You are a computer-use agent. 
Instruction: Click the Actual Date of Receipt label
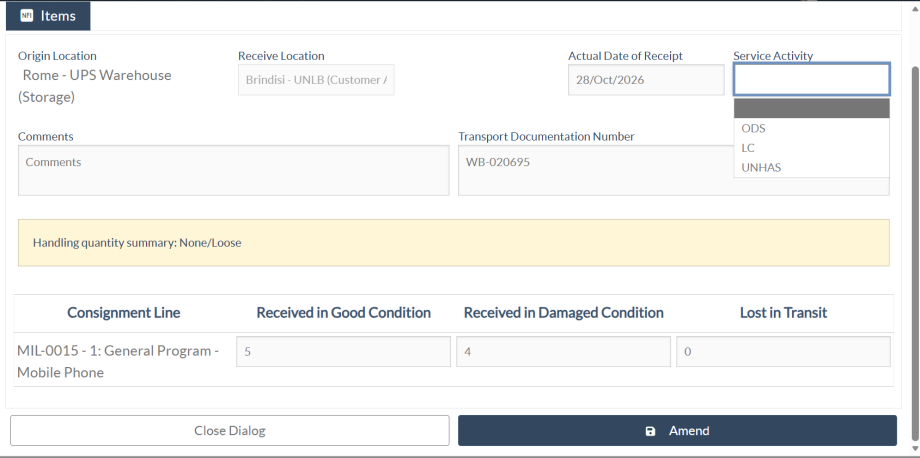(x=625, y=56)
